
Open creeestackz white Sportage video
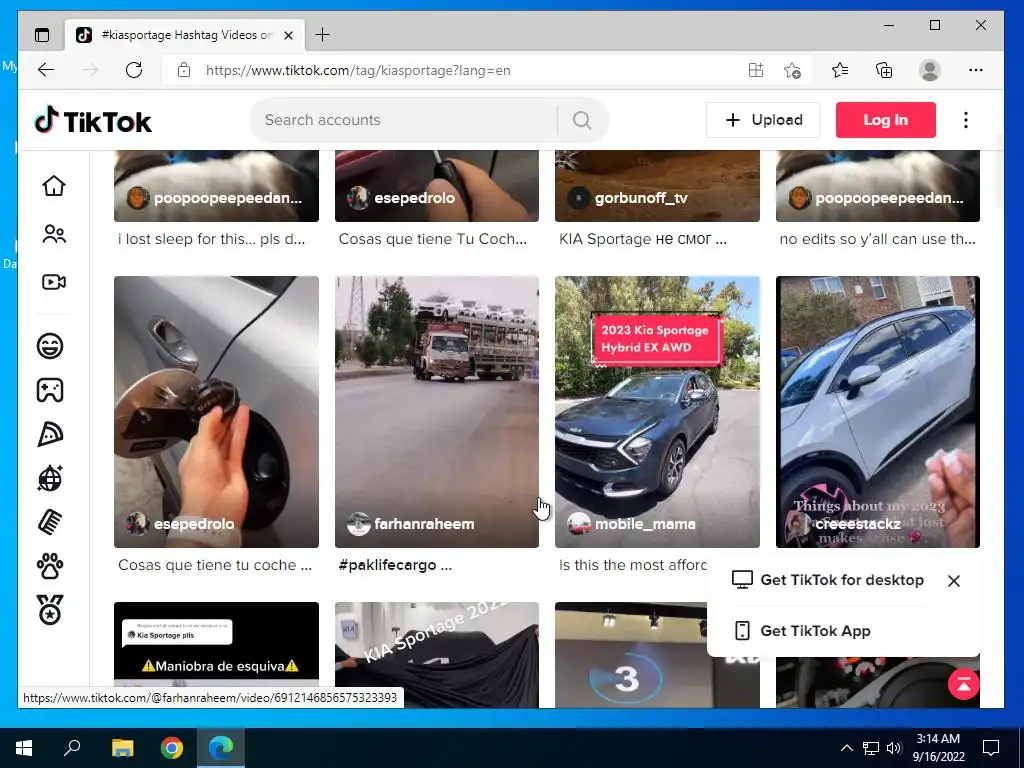pos(878,411)
